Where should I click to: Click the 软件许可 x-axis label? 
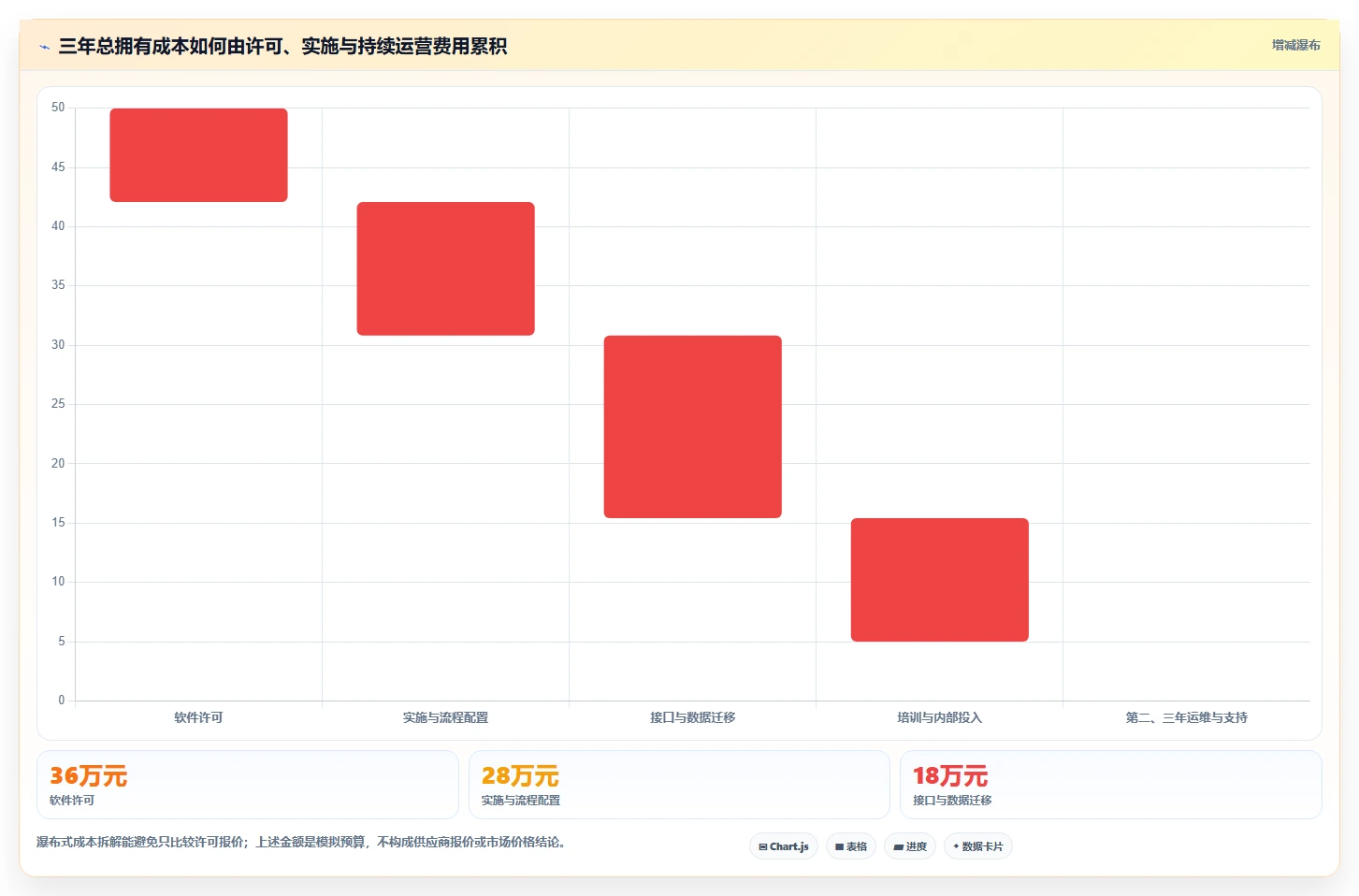198,717
